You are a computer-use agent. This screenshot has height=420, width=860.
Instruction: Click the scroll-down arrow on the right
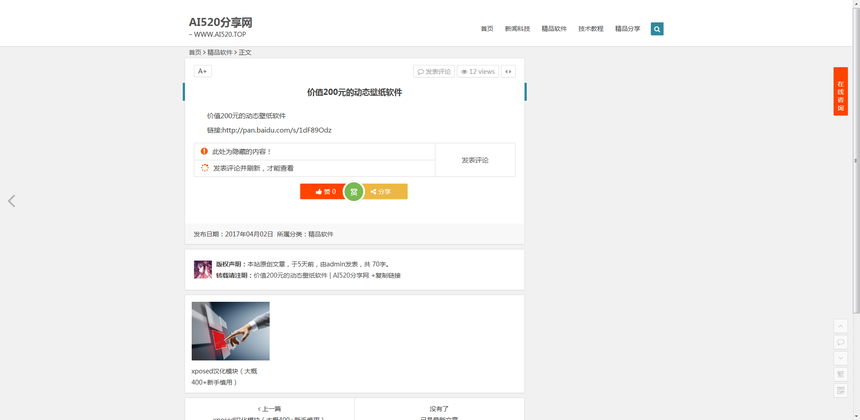(840, 358)
